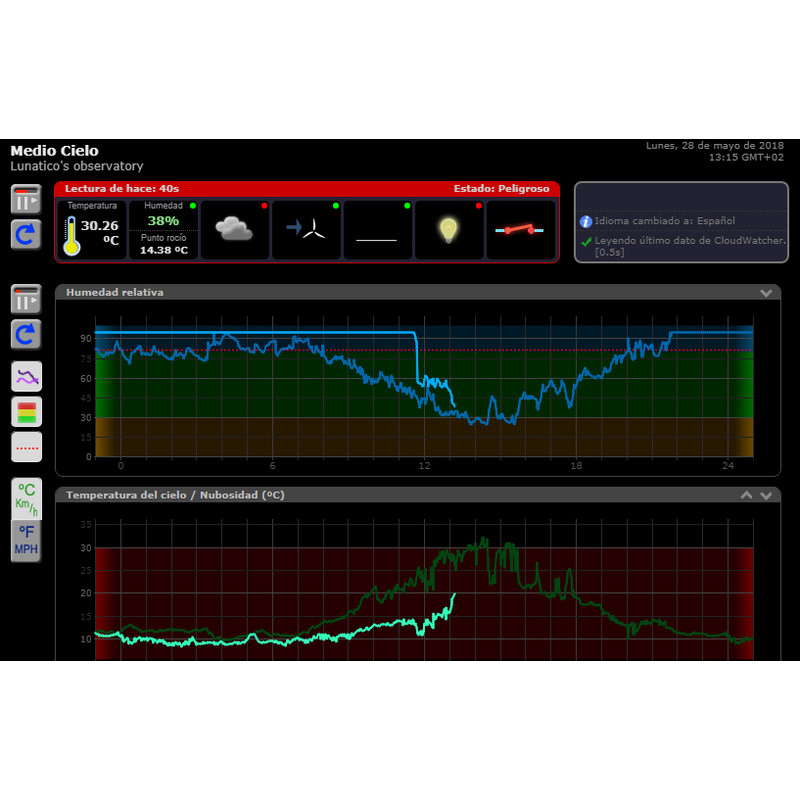Viewport: 800px width, 800px height.
Task: Click up chevron on Temperatura del cielo panel
Action: [746, 495]
